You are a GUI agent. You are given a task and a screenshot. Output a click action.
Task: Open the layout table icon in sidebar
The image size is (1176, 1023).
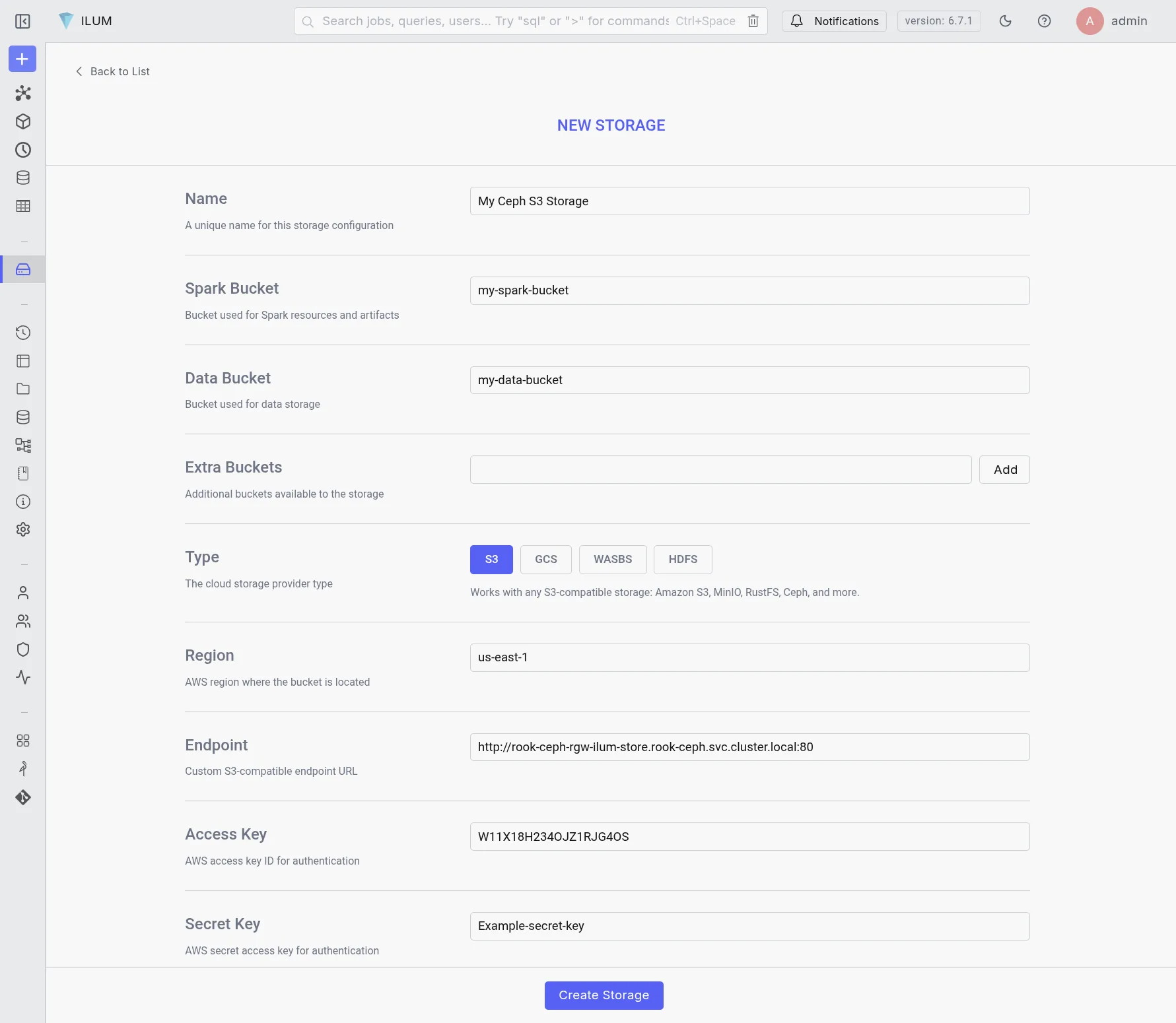click(23, 361)
